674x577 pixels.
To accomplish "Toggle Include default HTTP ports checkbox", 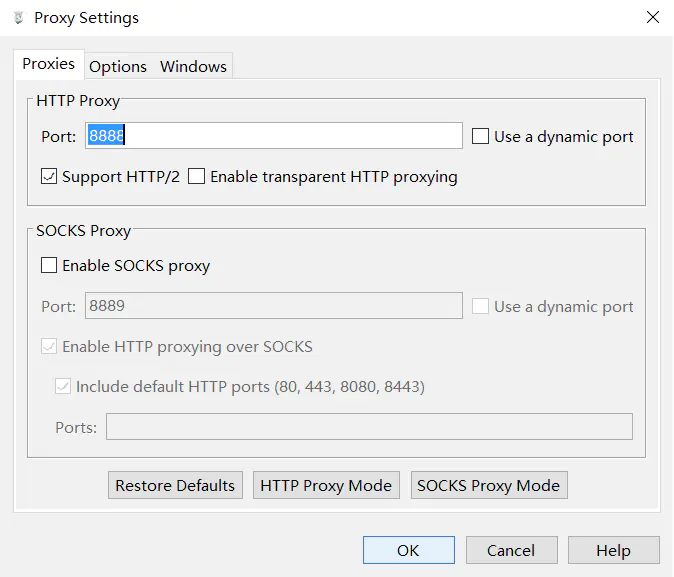I will pos(63,386).
